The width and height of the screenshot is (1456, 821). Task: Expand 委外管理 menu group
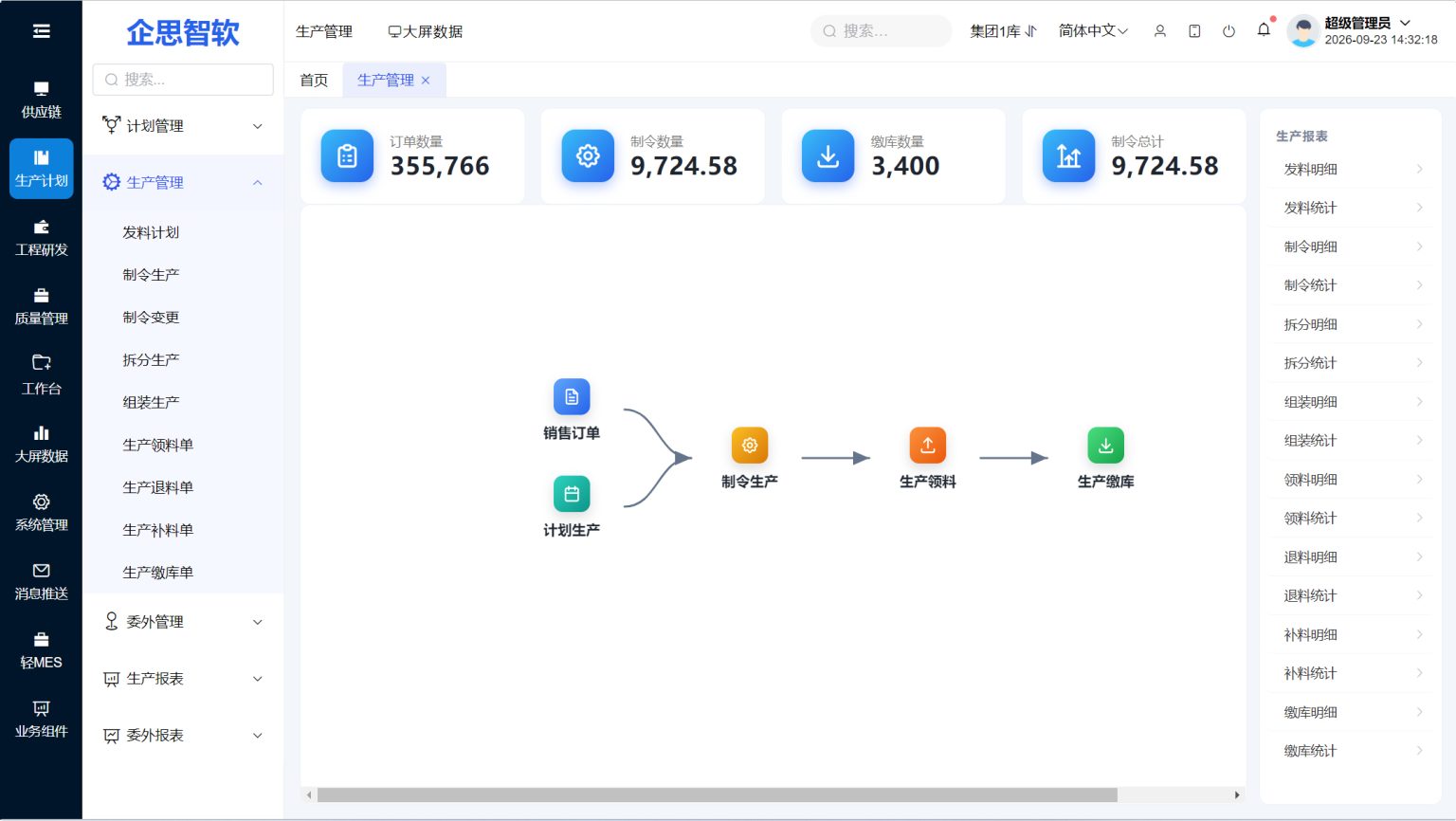183,622
